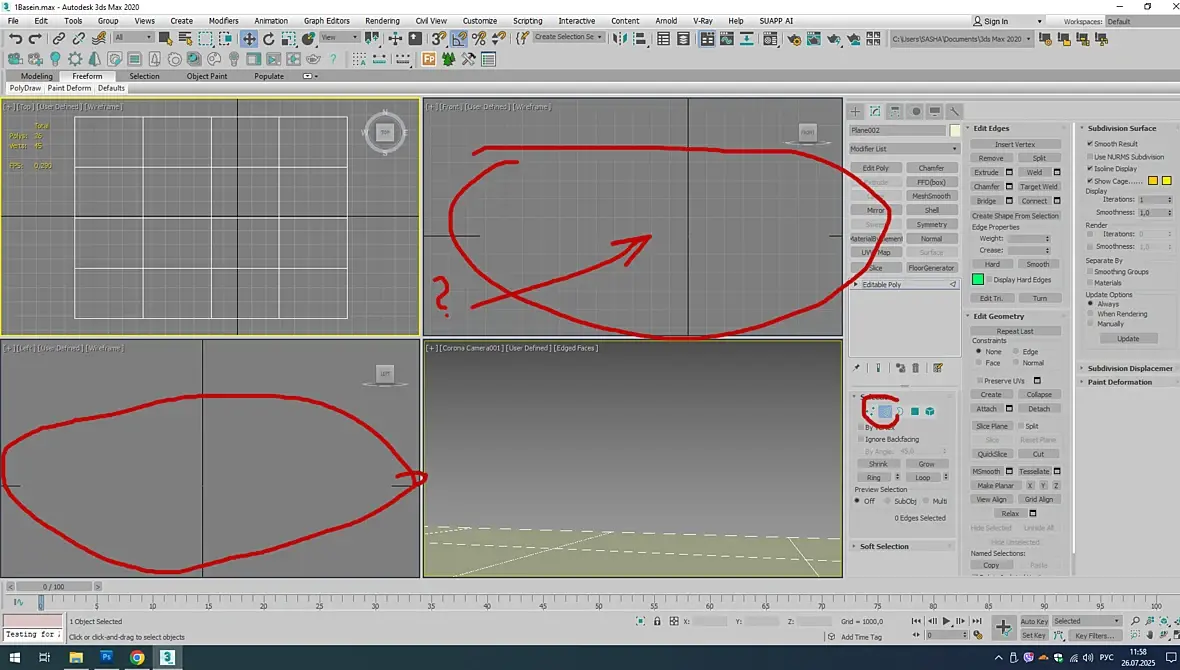Select the Move transform tool

(248, 38)
